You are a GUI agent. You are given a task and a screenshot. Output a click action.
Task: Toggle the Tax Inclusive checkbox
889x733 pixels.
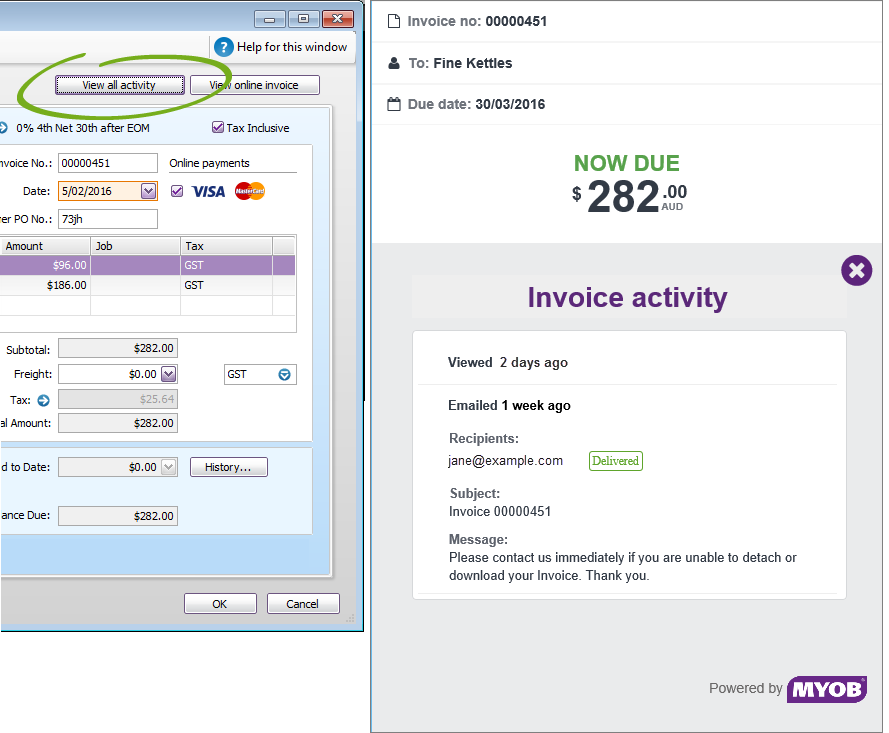218,128
